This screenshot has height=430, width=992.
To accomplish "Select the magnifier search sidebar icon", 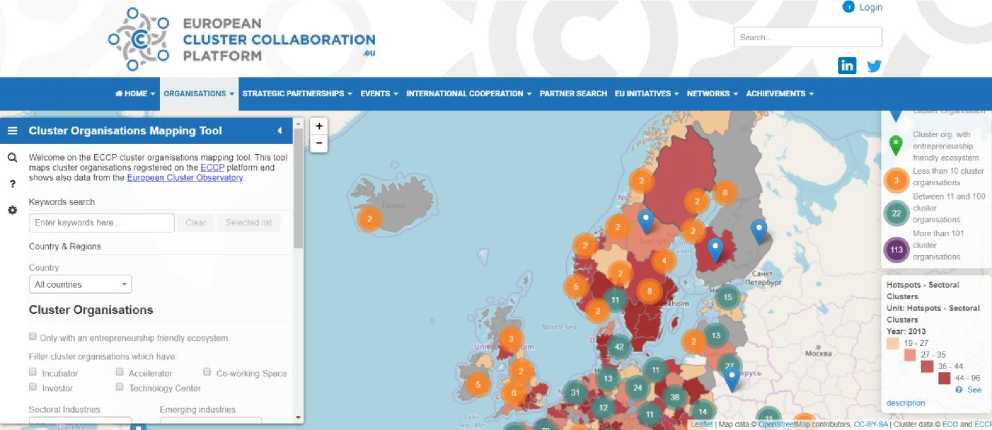I will click(12, 157).
